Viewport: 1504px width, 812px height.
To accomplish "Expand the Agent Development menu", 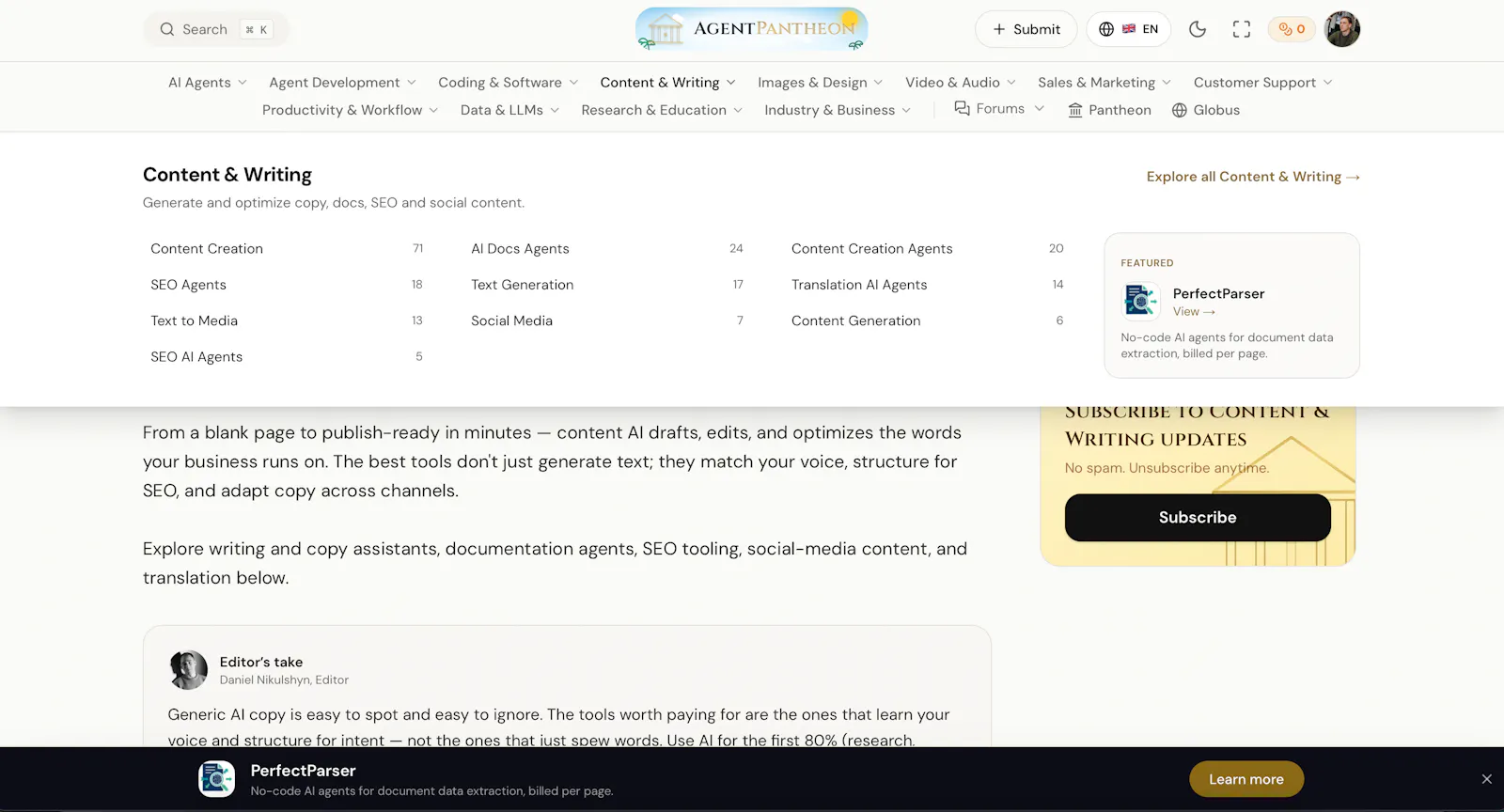I will [342, 83].
